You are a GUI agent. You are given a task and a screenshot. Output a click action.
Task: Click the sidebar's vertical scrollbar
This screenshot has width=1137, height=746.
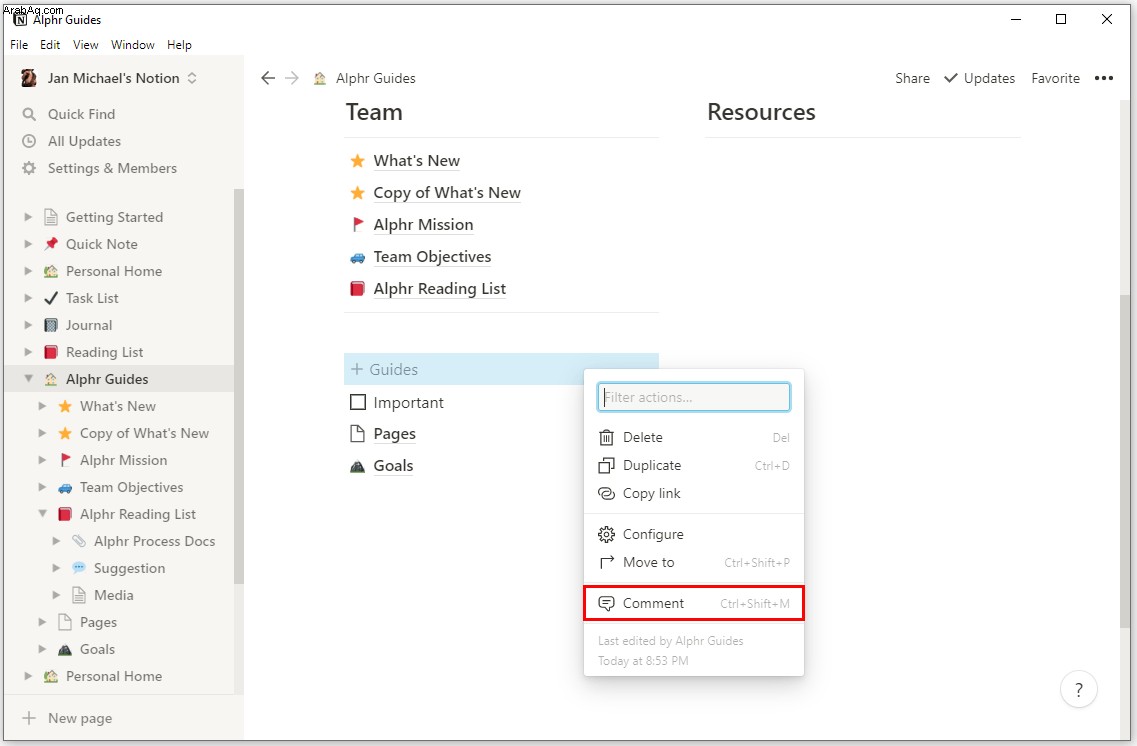click(x=239, y=386)
